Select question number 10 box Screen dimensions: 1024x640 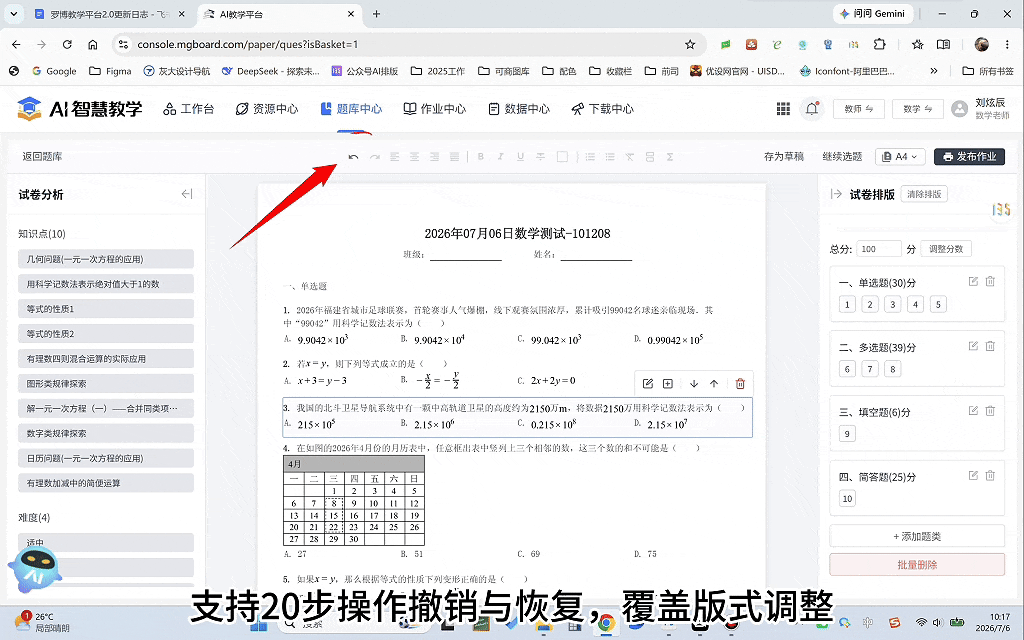click(847, 498)
